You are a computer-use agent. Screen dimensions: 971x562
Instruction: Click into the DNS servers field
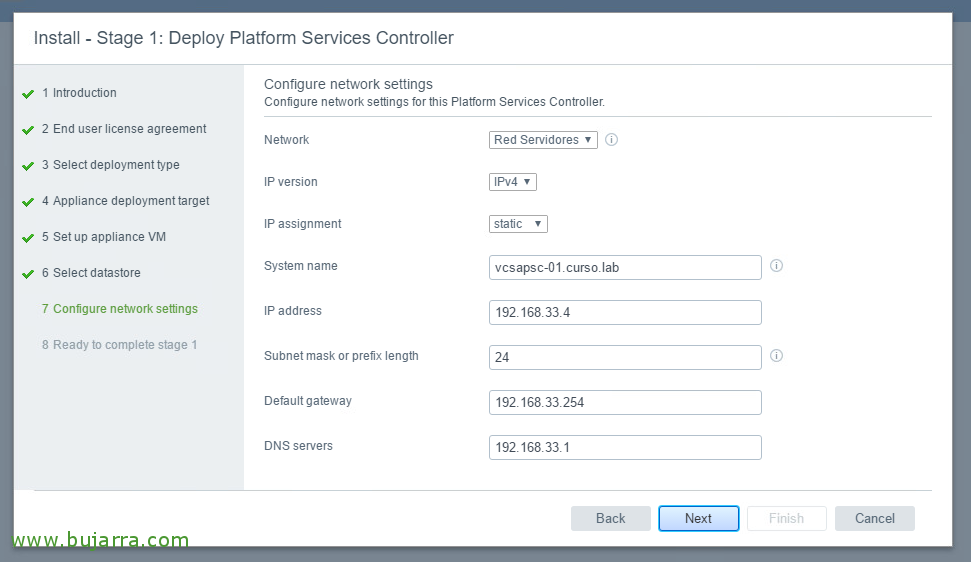click(625, 447)
